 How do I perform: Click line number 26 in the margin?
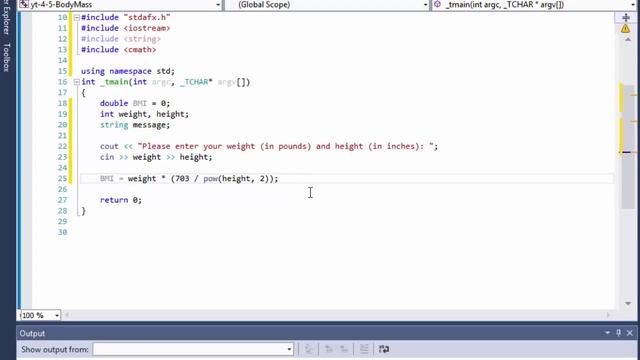coord(62,189)
